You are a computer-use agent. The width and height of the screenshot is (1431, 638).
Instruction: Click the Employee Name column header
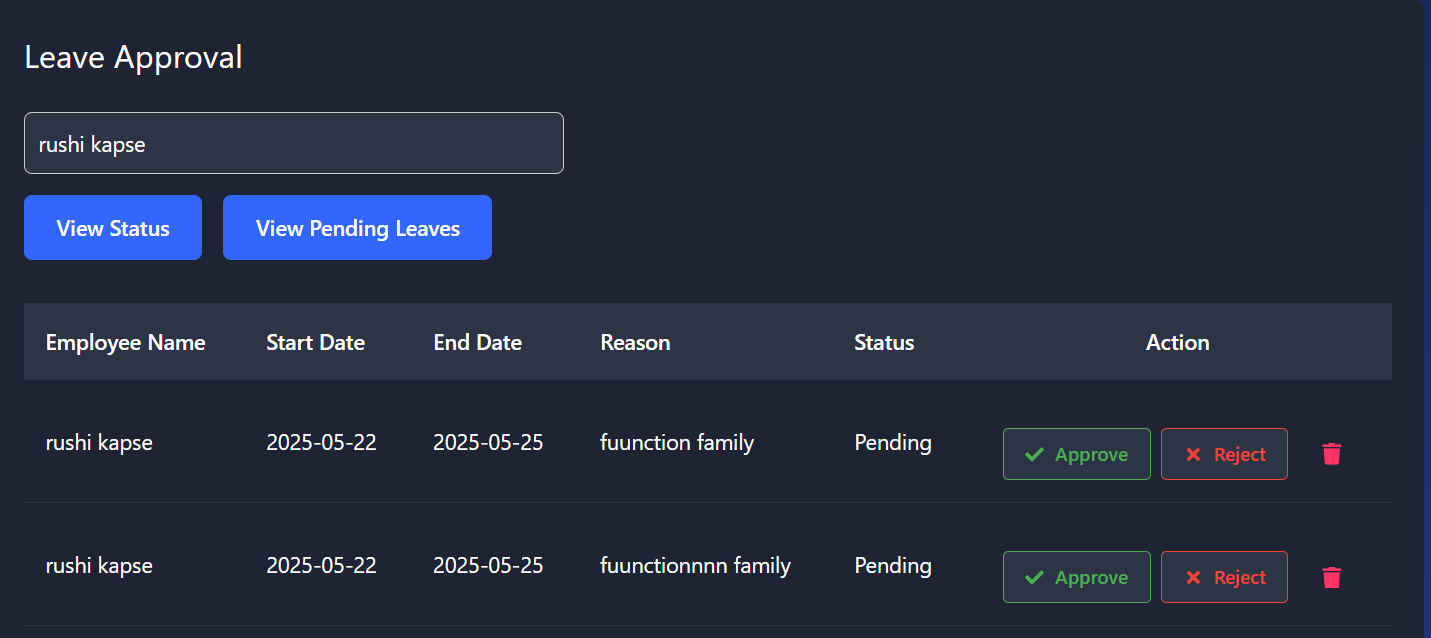[x=125, y=342]
